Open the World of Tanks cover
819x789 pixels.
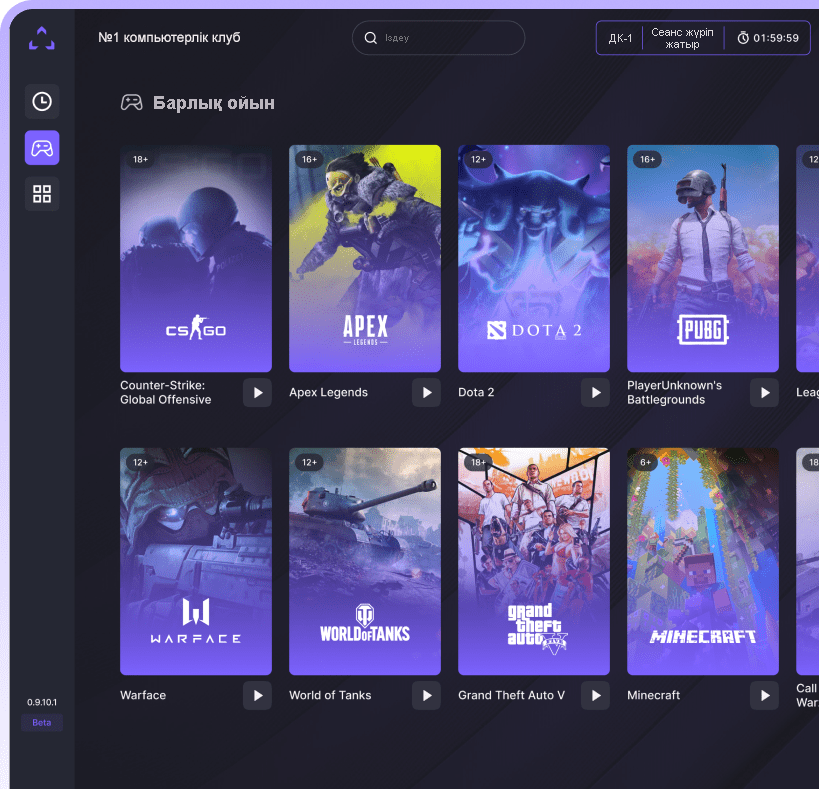pyautogui.click(x=365, y=561)
